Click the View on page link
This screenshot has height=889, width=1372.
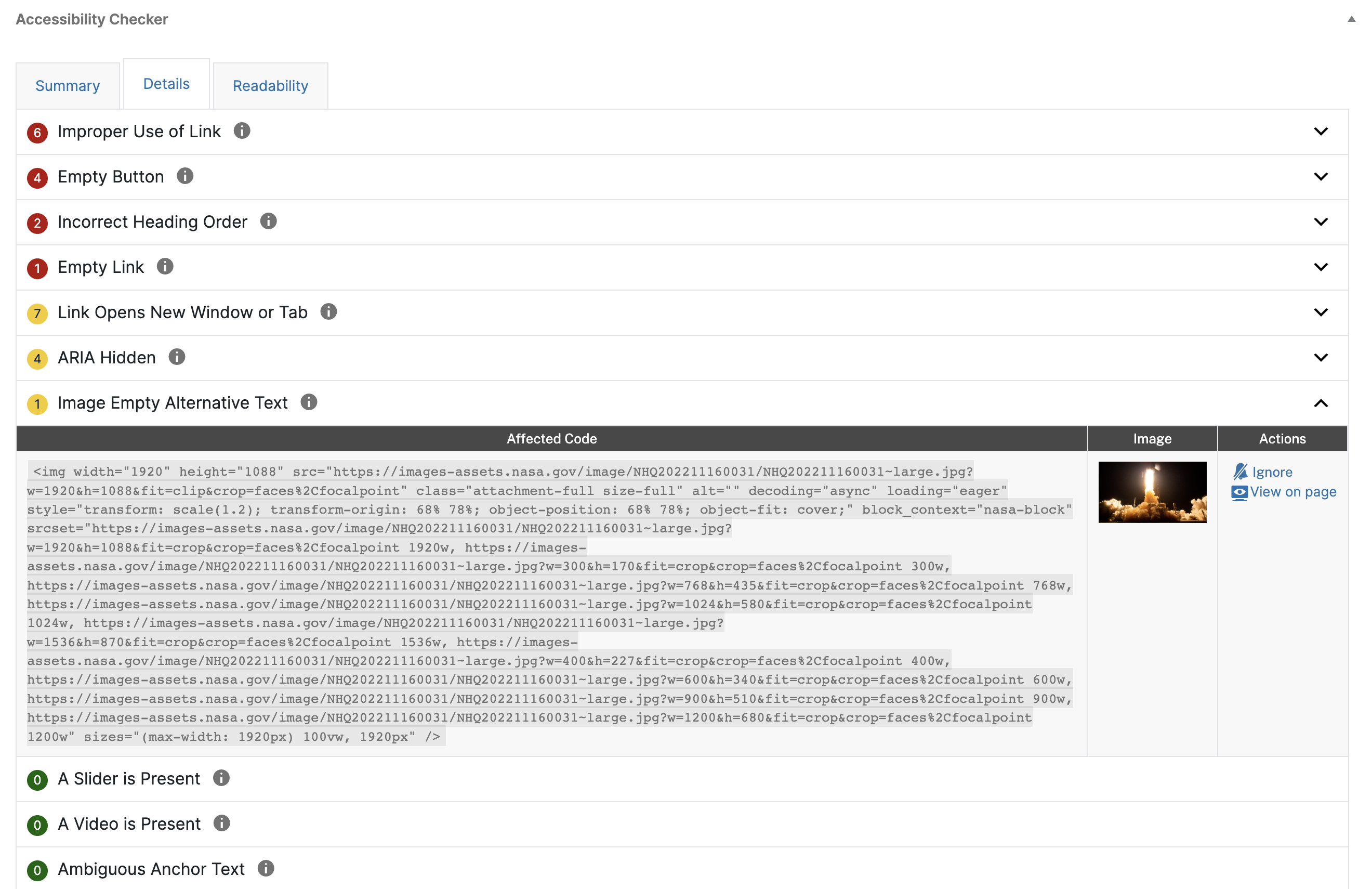[1292, 492]
